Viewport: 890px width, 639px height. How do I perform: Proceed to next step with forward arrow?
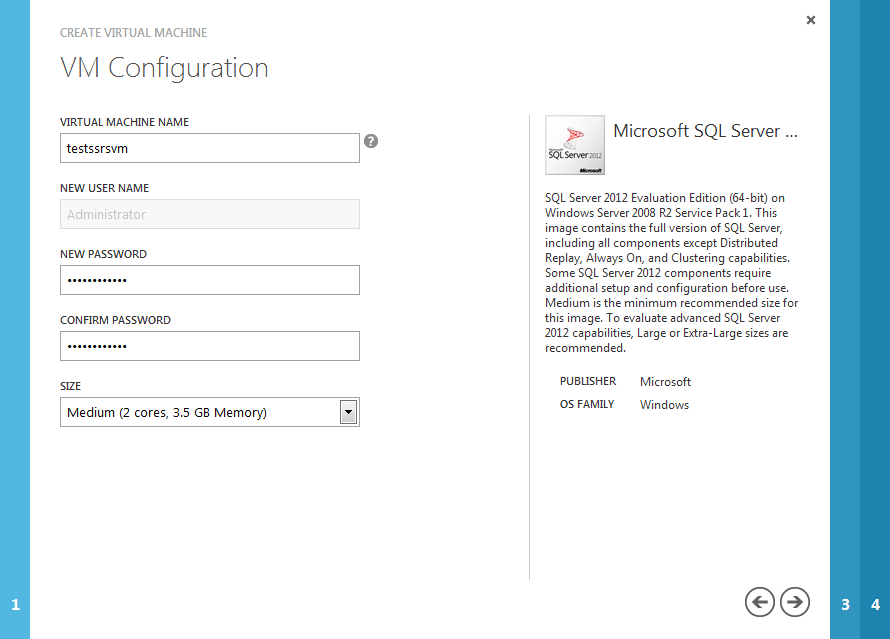(795, 602)
